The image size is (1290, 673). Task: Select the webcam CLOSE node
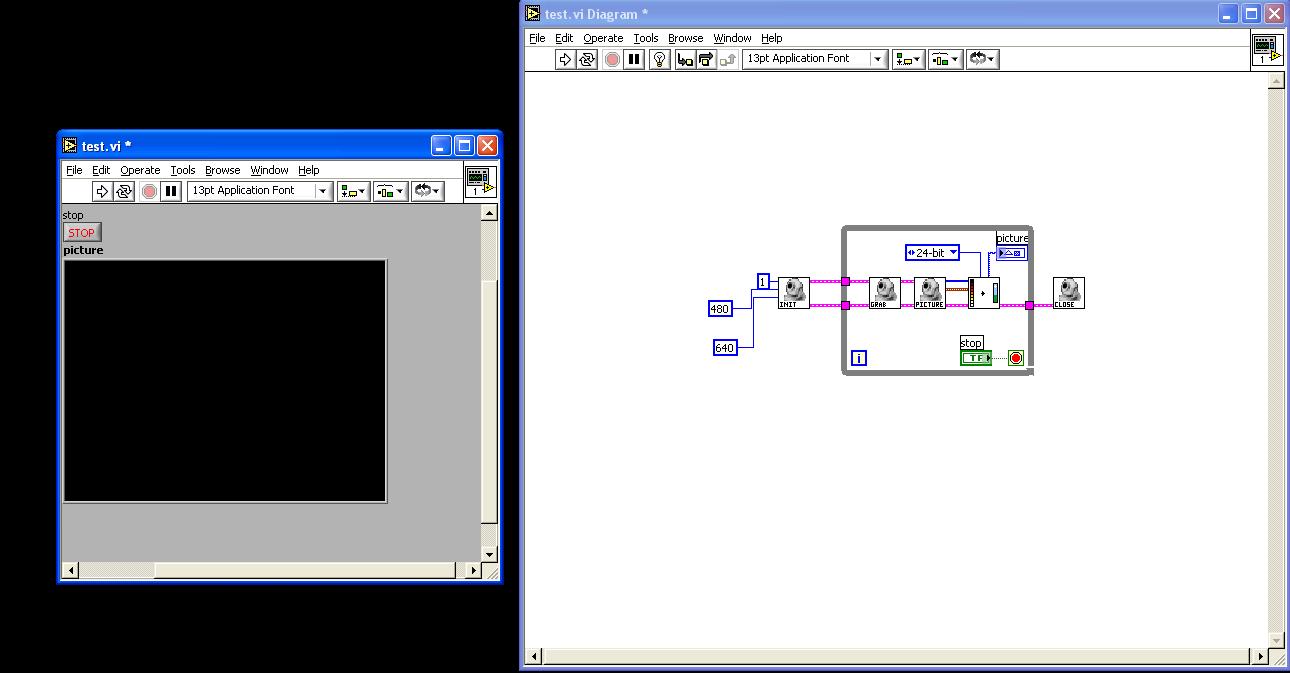1069,293
